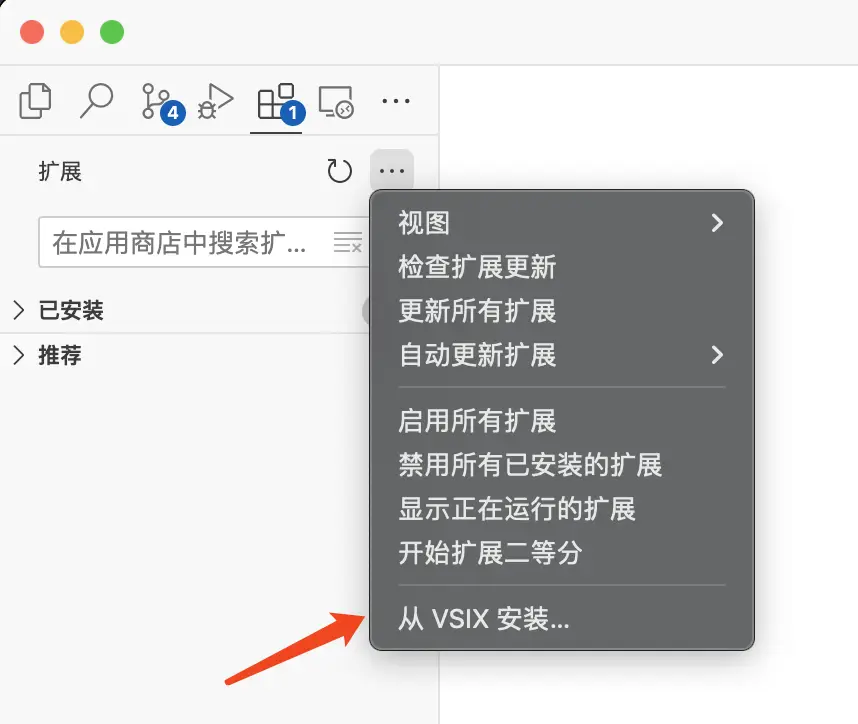Choose 禁用所有已安装的扩展 option

point(530,464)
